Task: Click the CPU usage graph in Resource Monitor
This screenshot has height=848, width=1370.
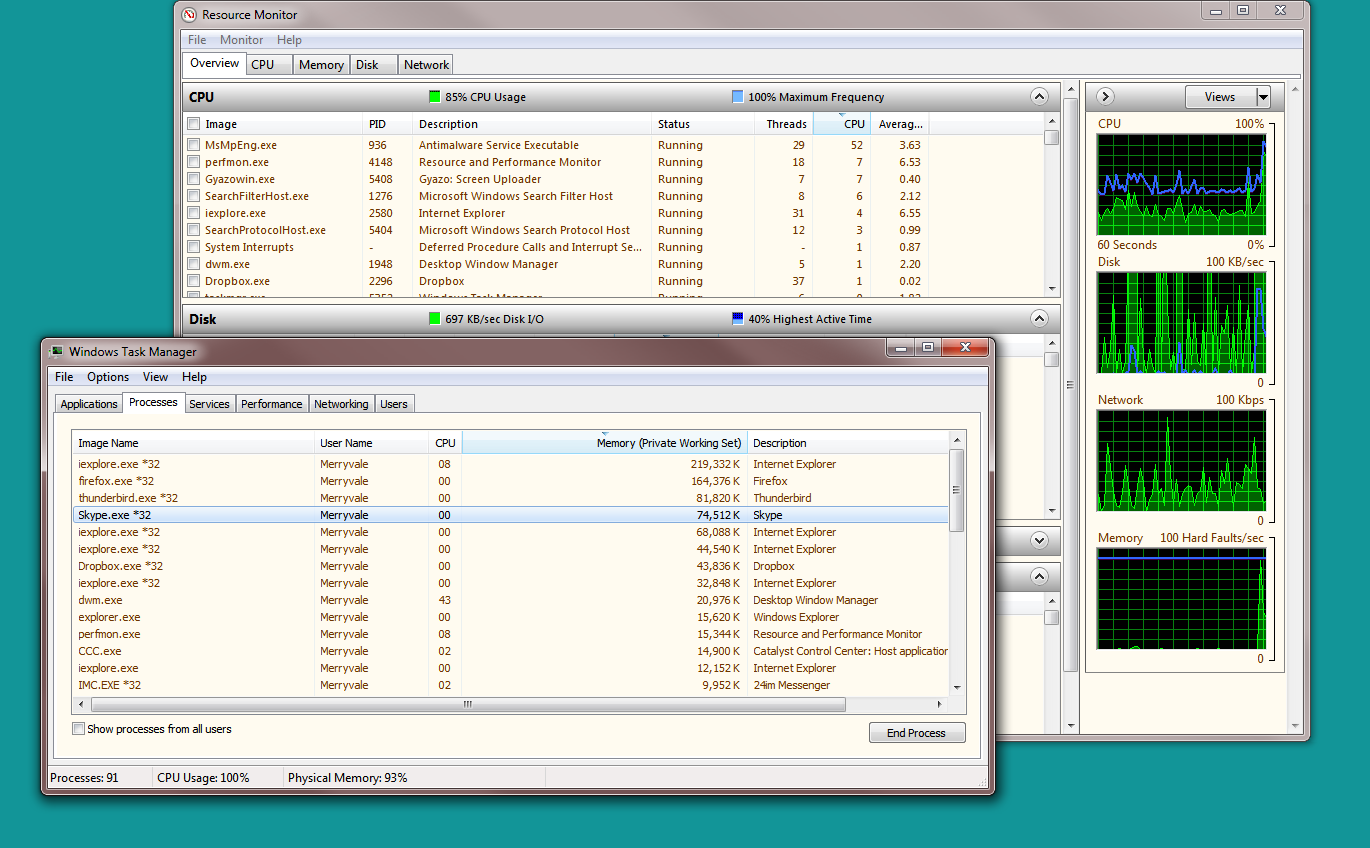Action: tap(1181, 184)
